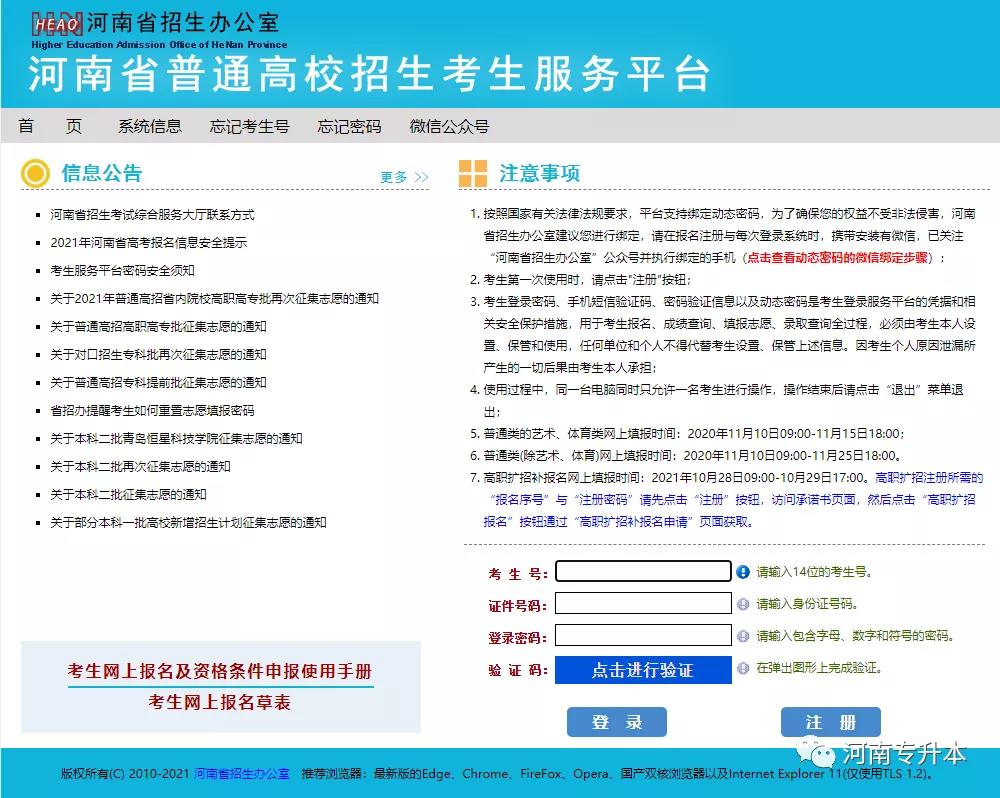Click the blue info icon next to 考生号 field

click(x=743, y=572)
